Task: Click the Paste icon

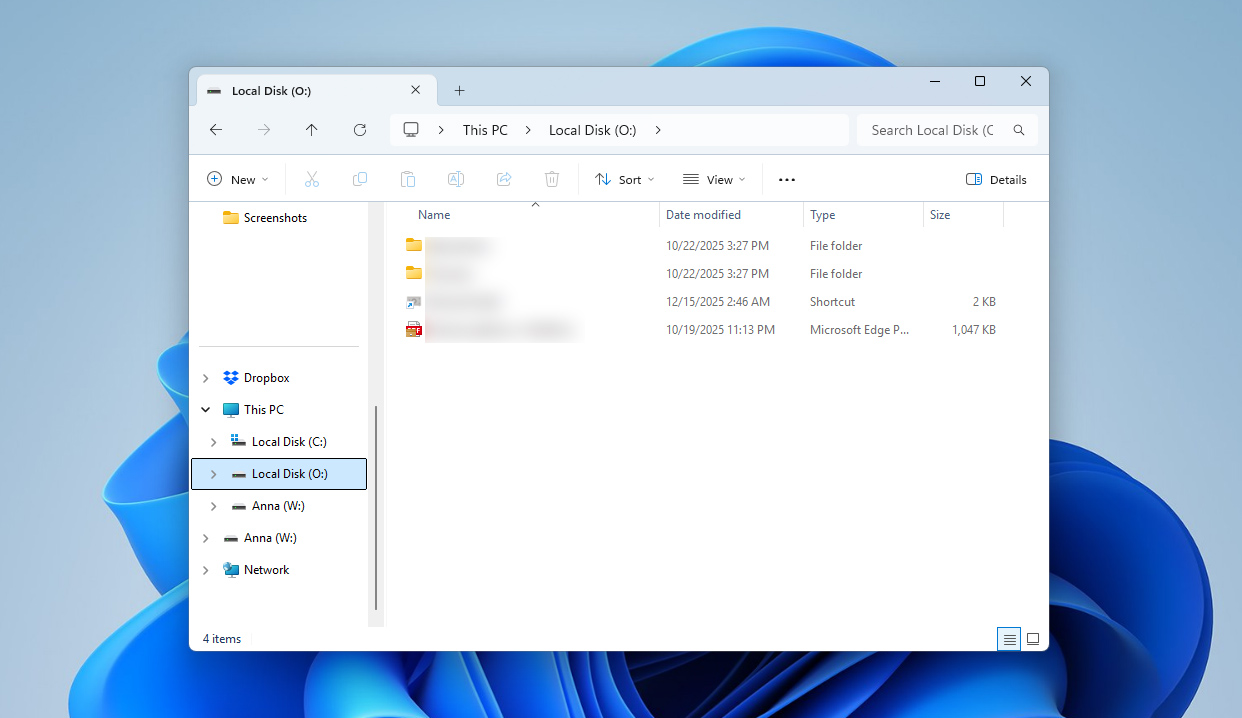Action: pos(408,179)
